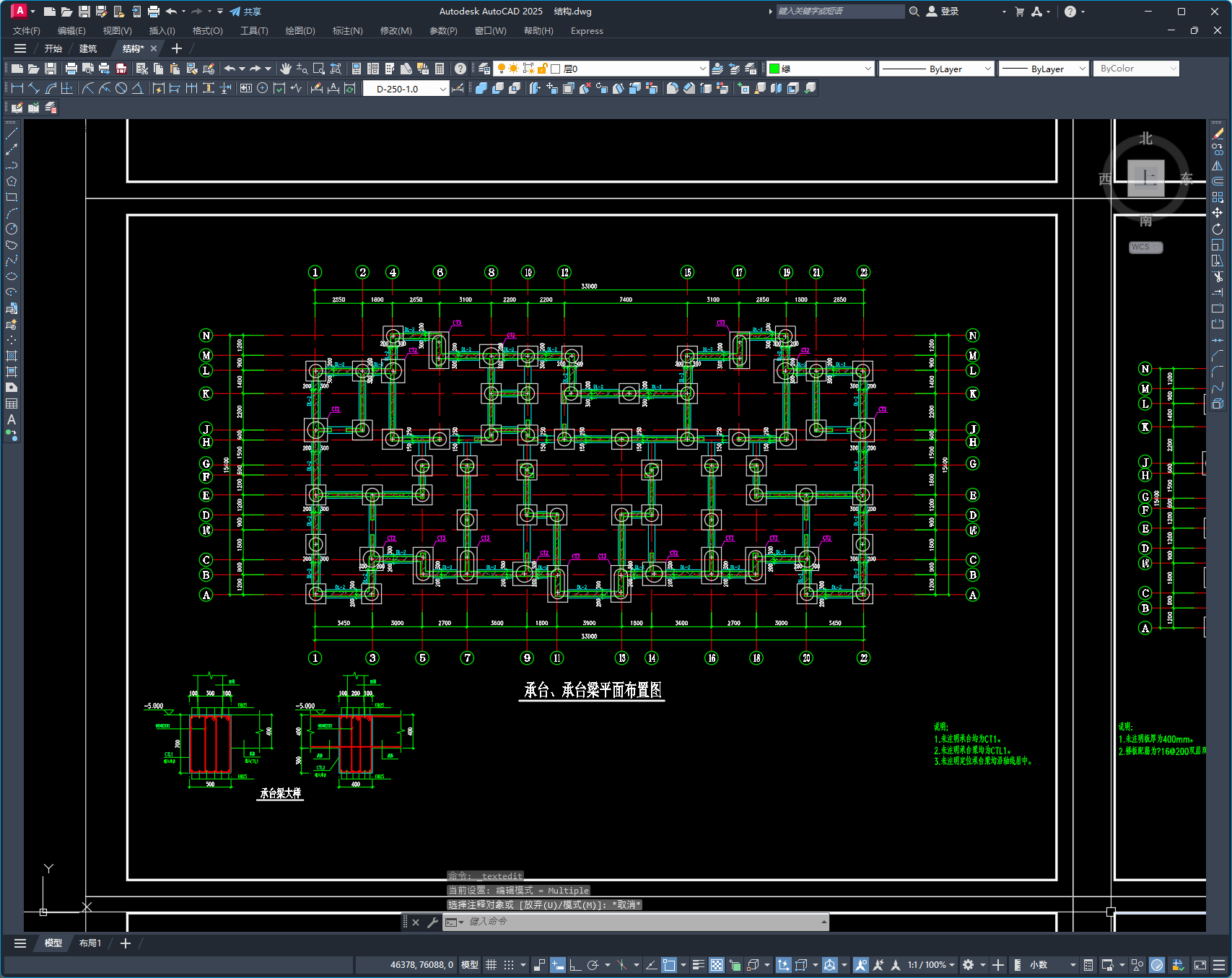Click the 登录 sign-in button
This screenshot has height=978, width=1232.
tap(943, 12)
